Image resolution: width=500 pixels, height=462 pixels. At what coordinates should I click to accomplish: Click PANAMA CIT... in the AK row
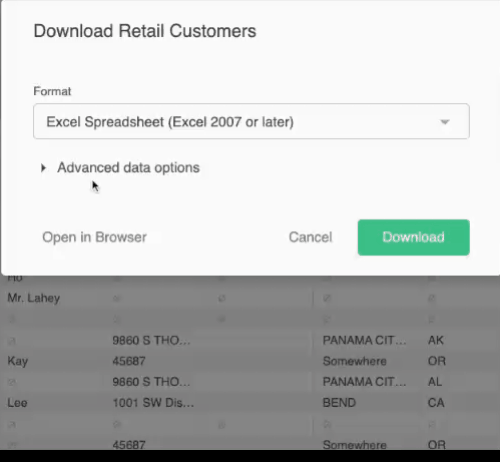[364, 340]
